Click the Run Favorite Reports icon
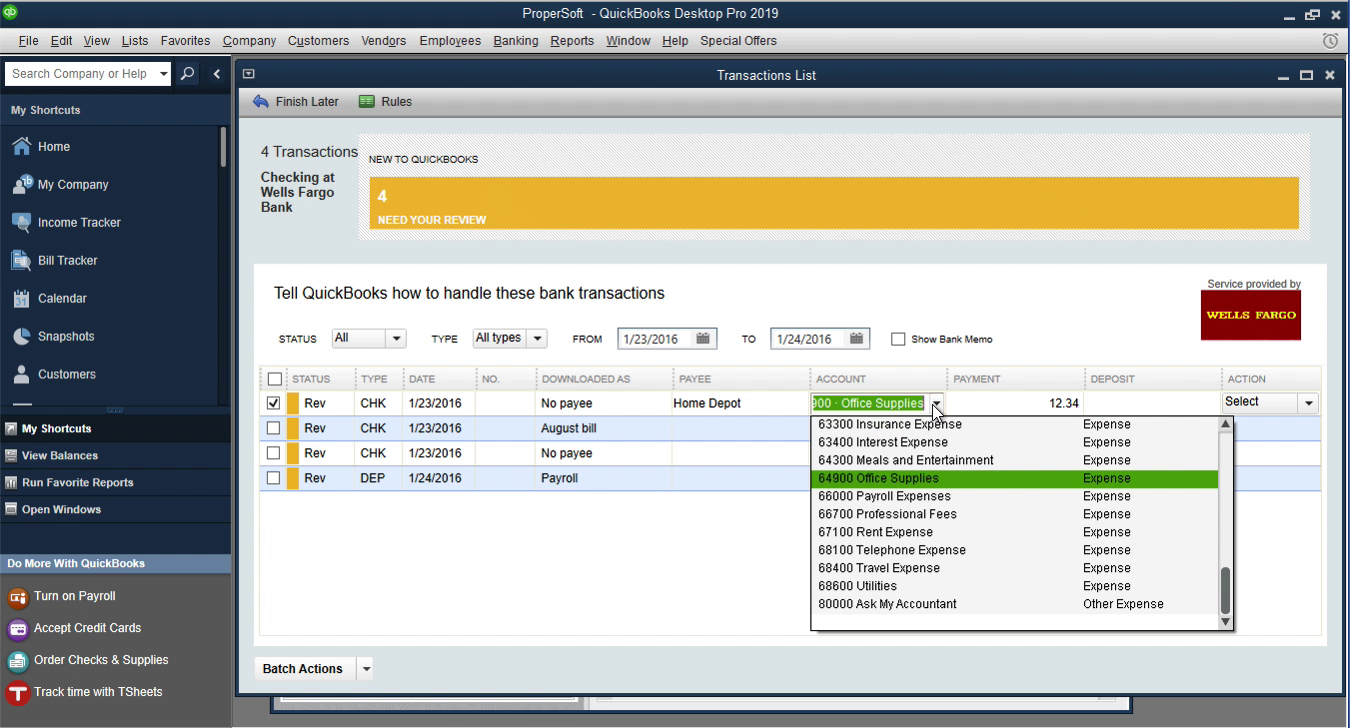Image resolution: width=1350 pixels, height=728 pixels. pos(11,482)
